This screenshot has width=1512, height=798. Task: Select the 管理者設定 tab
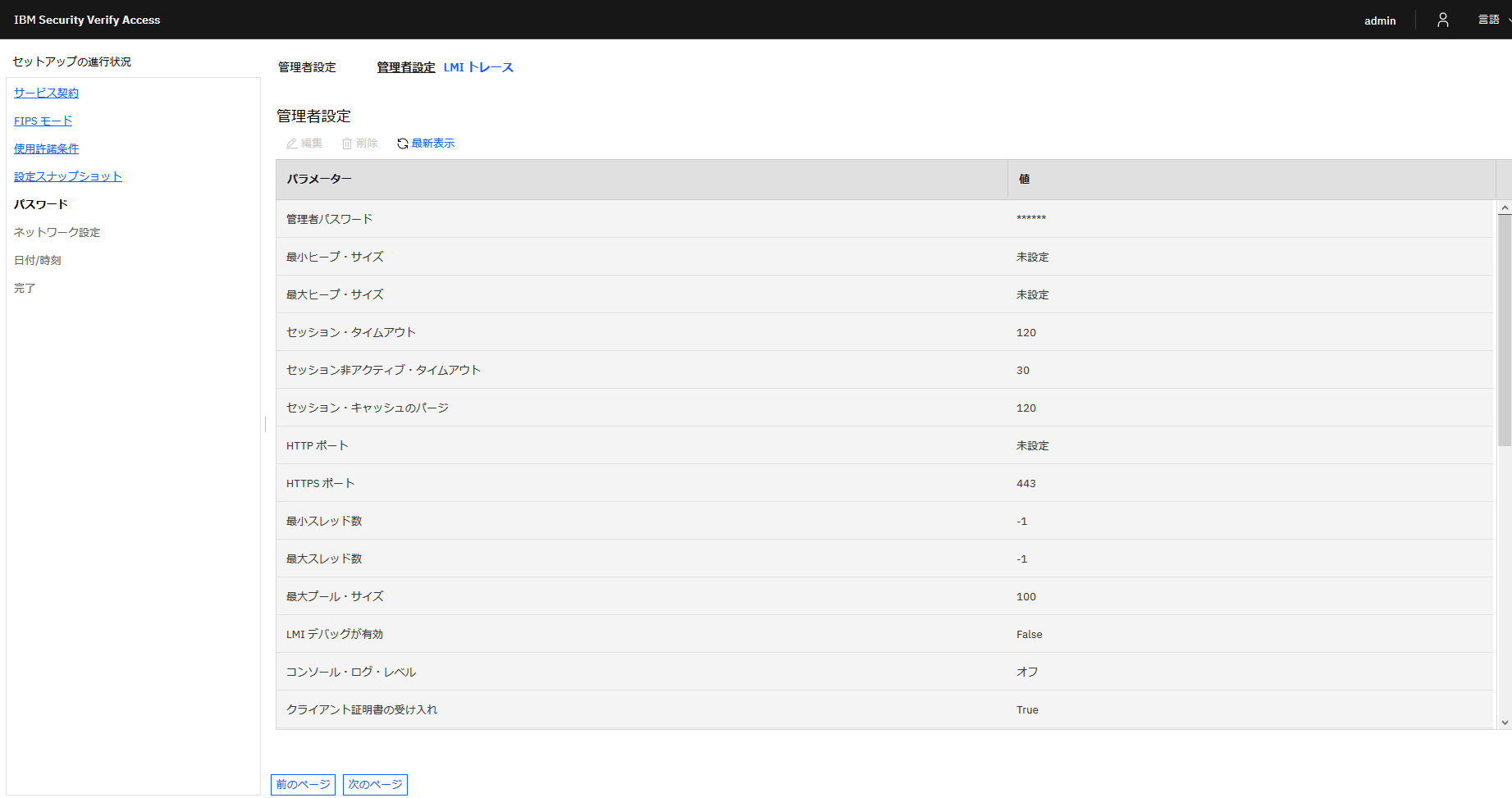point(406,67)
